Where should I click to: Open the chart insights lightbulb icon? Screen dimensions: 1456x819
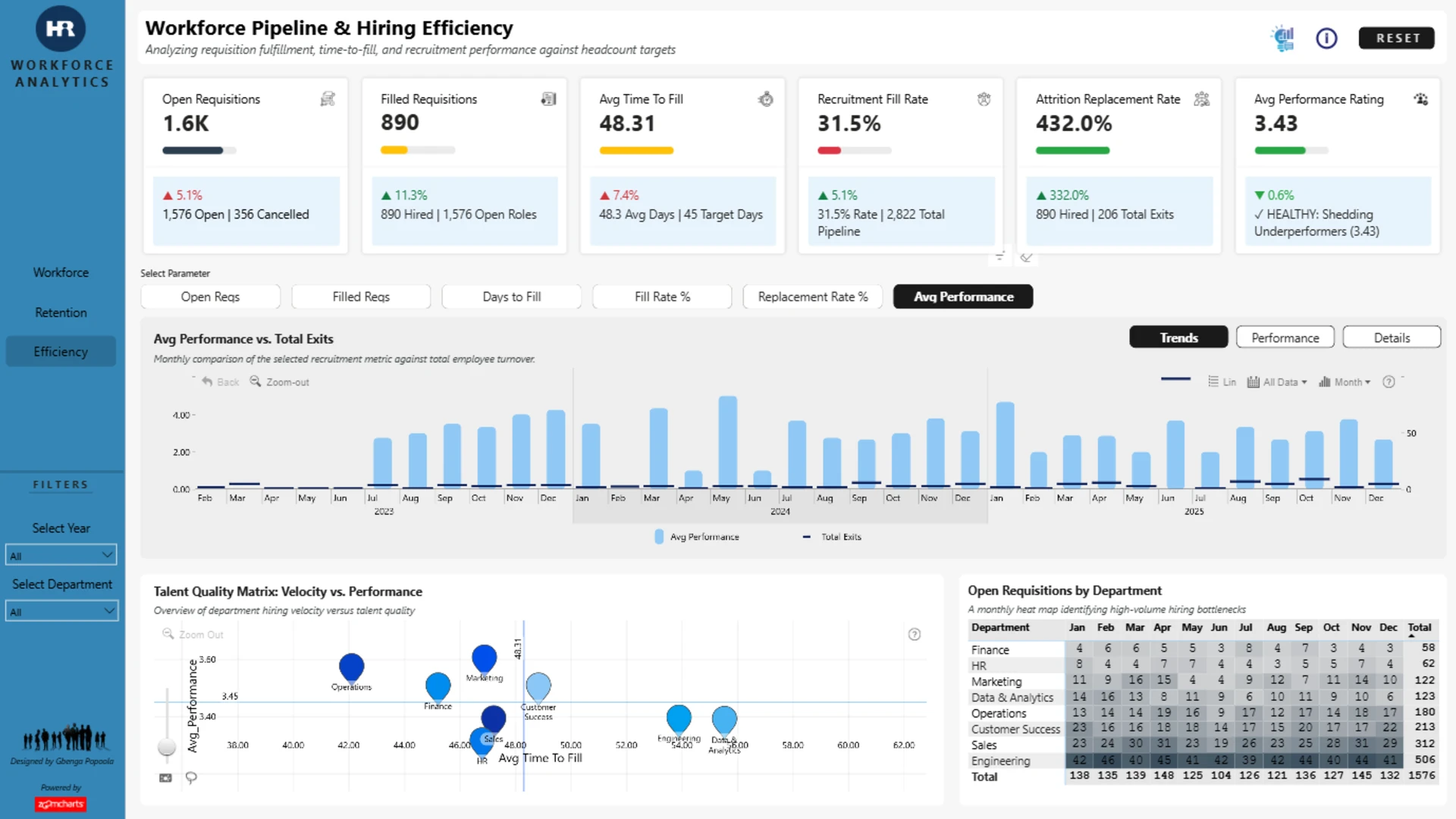pyautogui.click(x=1283, y=38)
